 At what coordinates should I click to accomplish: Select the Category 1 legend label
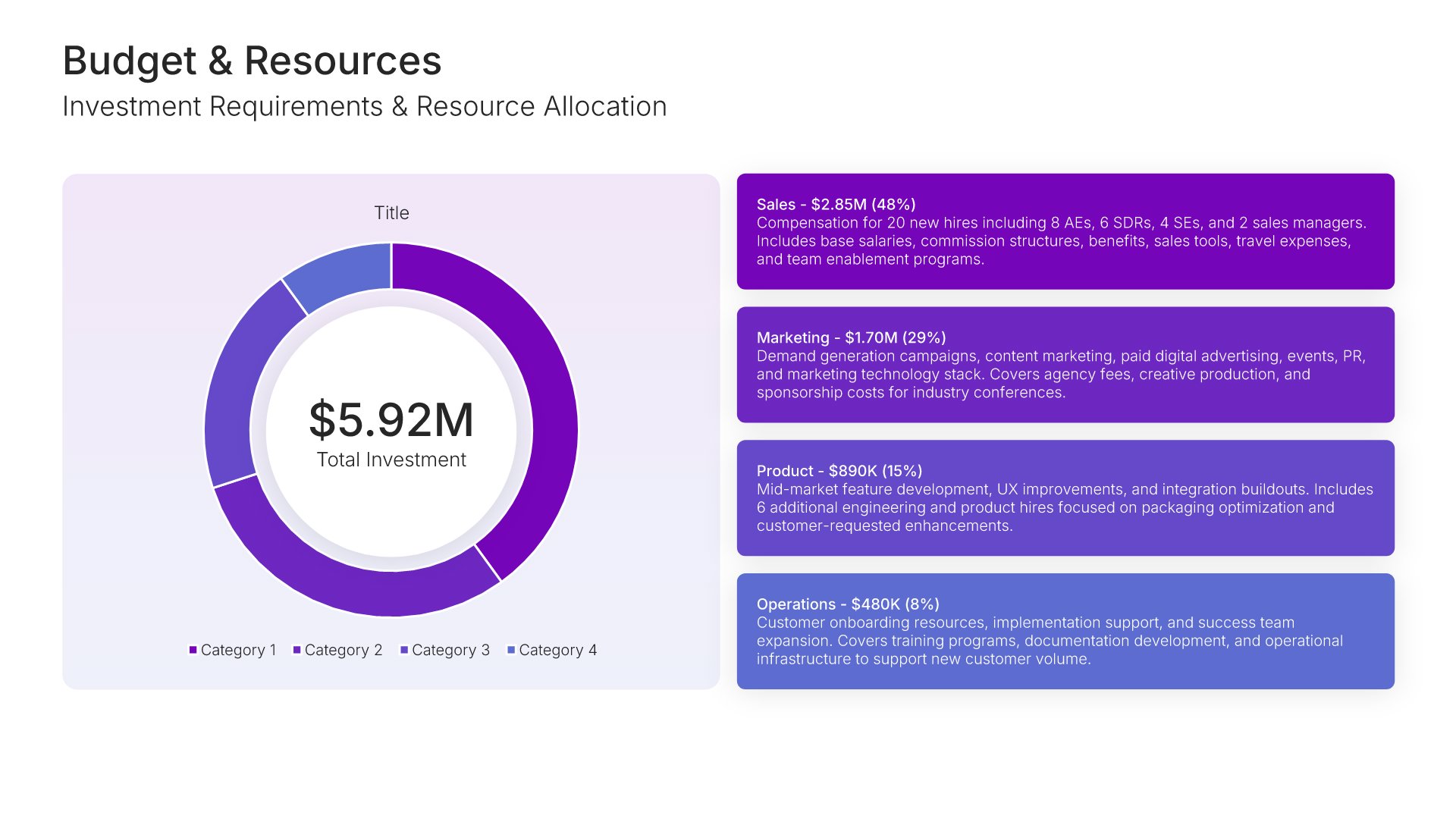coord(238,650)
